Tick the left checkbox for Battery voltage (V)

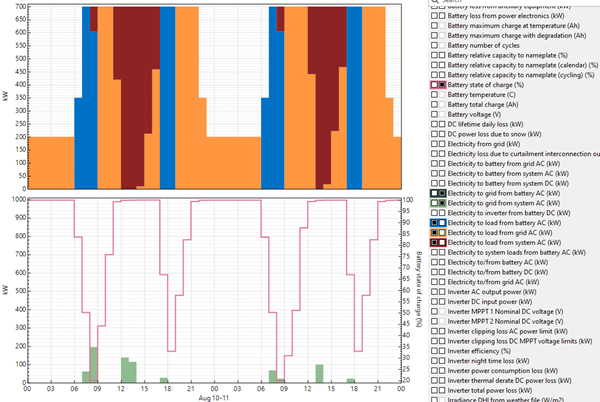click(434, 114)
